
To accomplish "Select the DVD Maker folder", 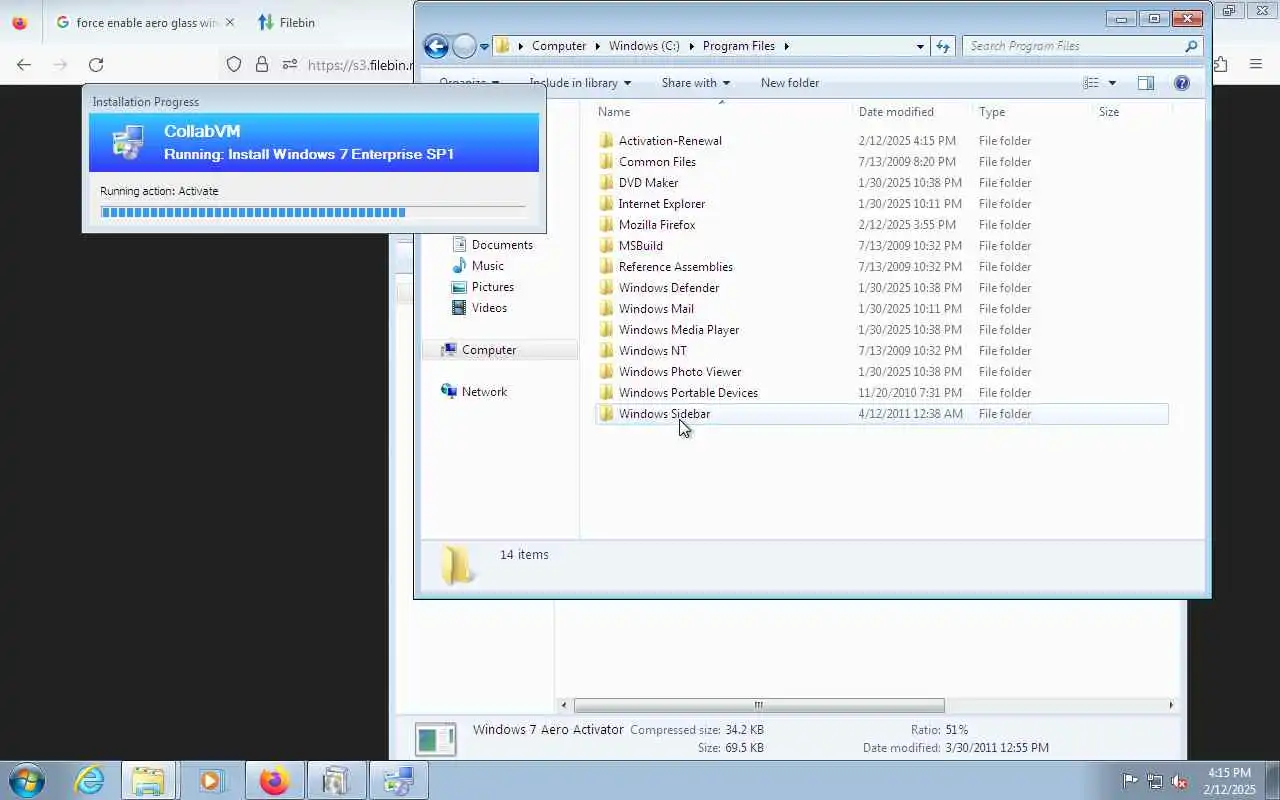I will 648,183.
